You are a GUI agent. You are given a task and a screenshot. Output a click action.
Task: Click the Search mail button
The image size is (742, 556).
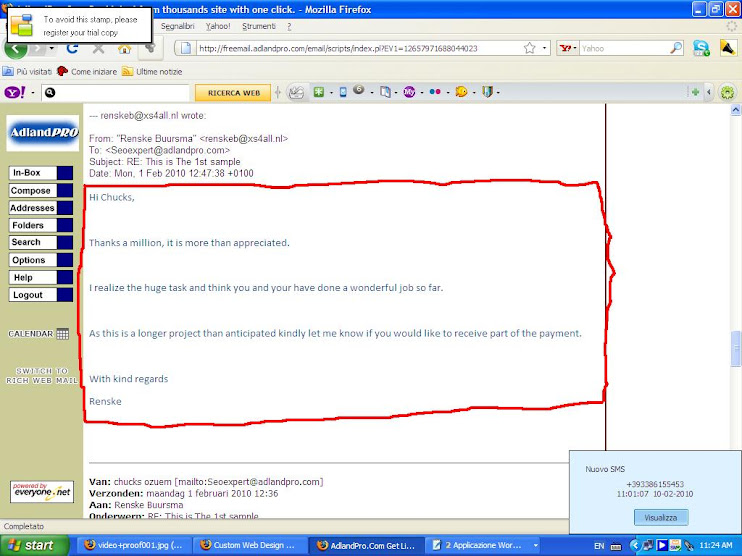point(41,242)
